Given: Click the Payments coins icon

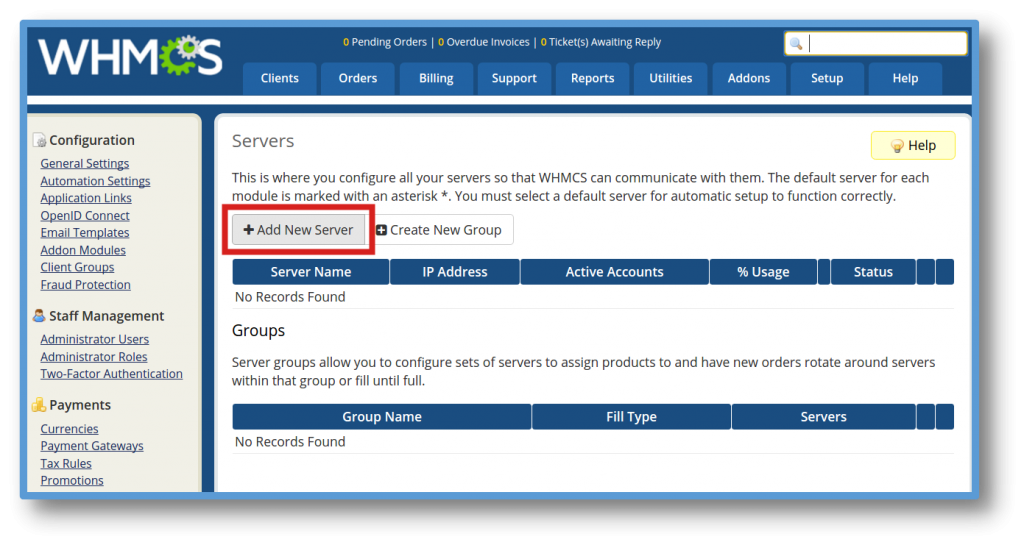Looking at the screenshot, I should click(39, 405).
